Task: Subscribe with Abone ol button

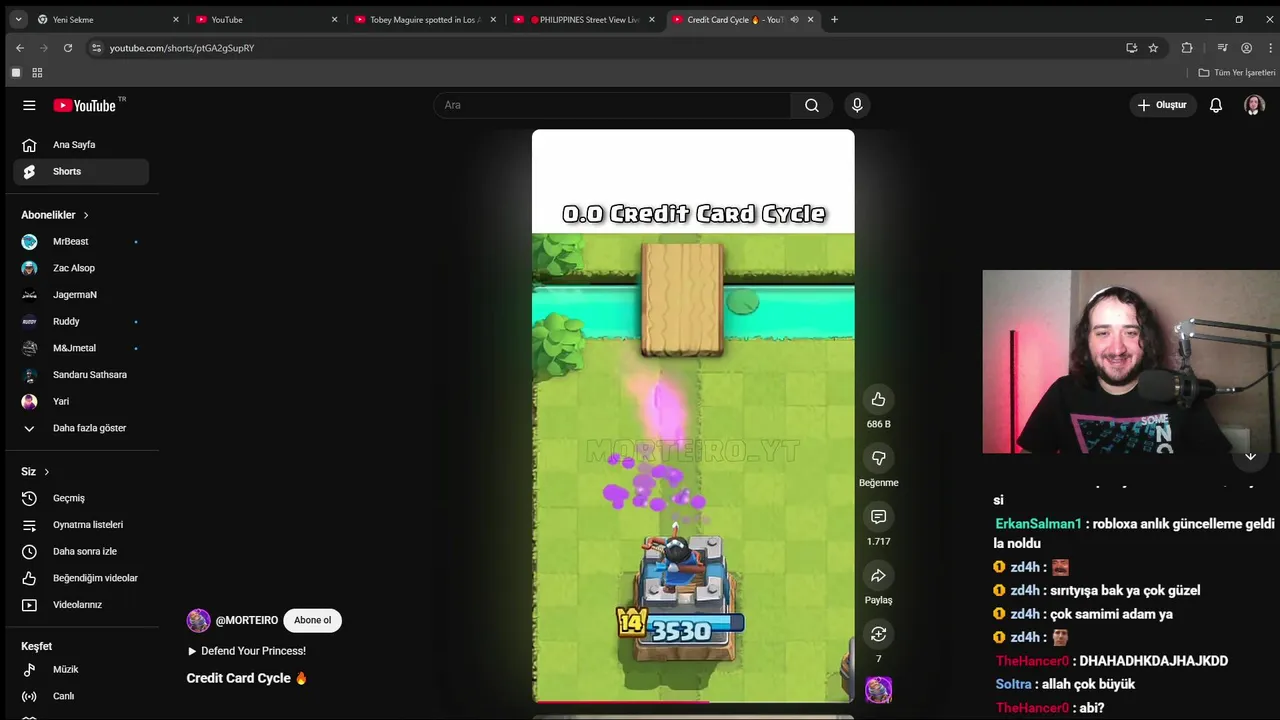Action: (312, 620)
